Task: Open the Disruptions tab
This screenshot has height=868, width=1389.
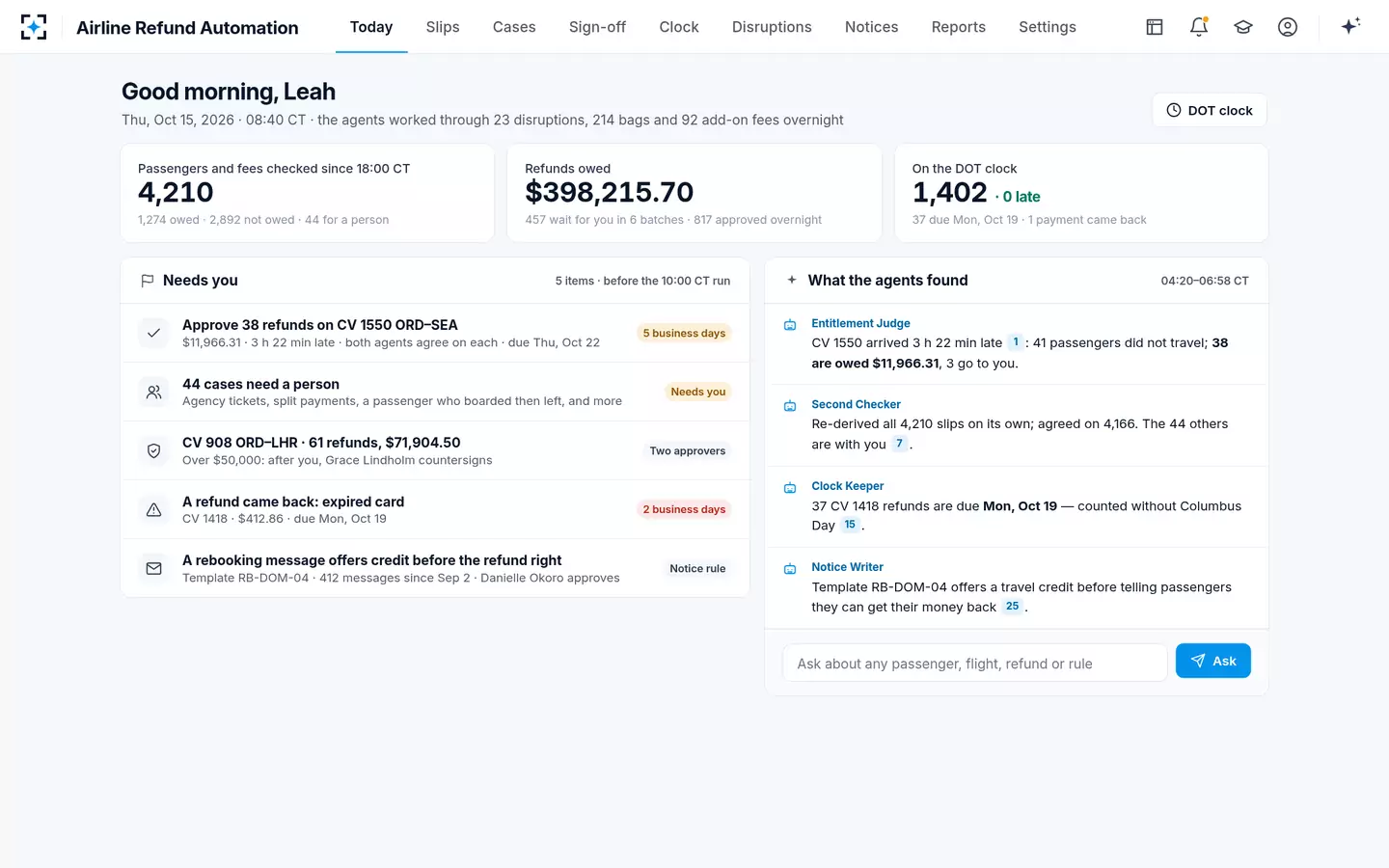Action: (x=772, y=27)
